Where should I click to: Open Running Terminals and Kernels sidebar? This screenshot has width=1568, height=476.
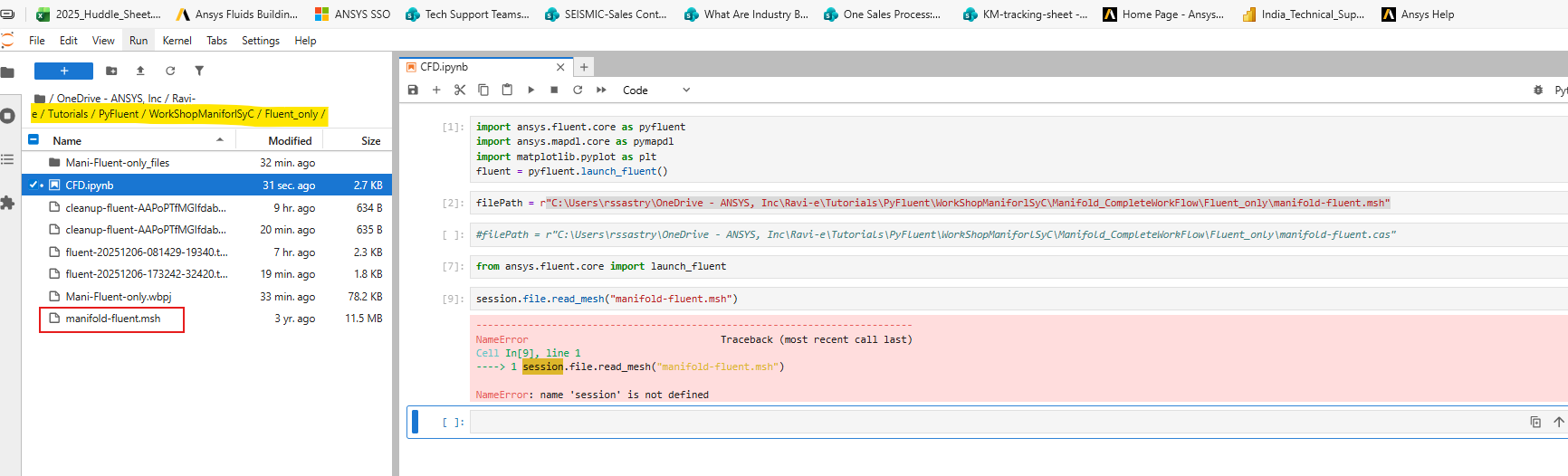pos(7,116)
